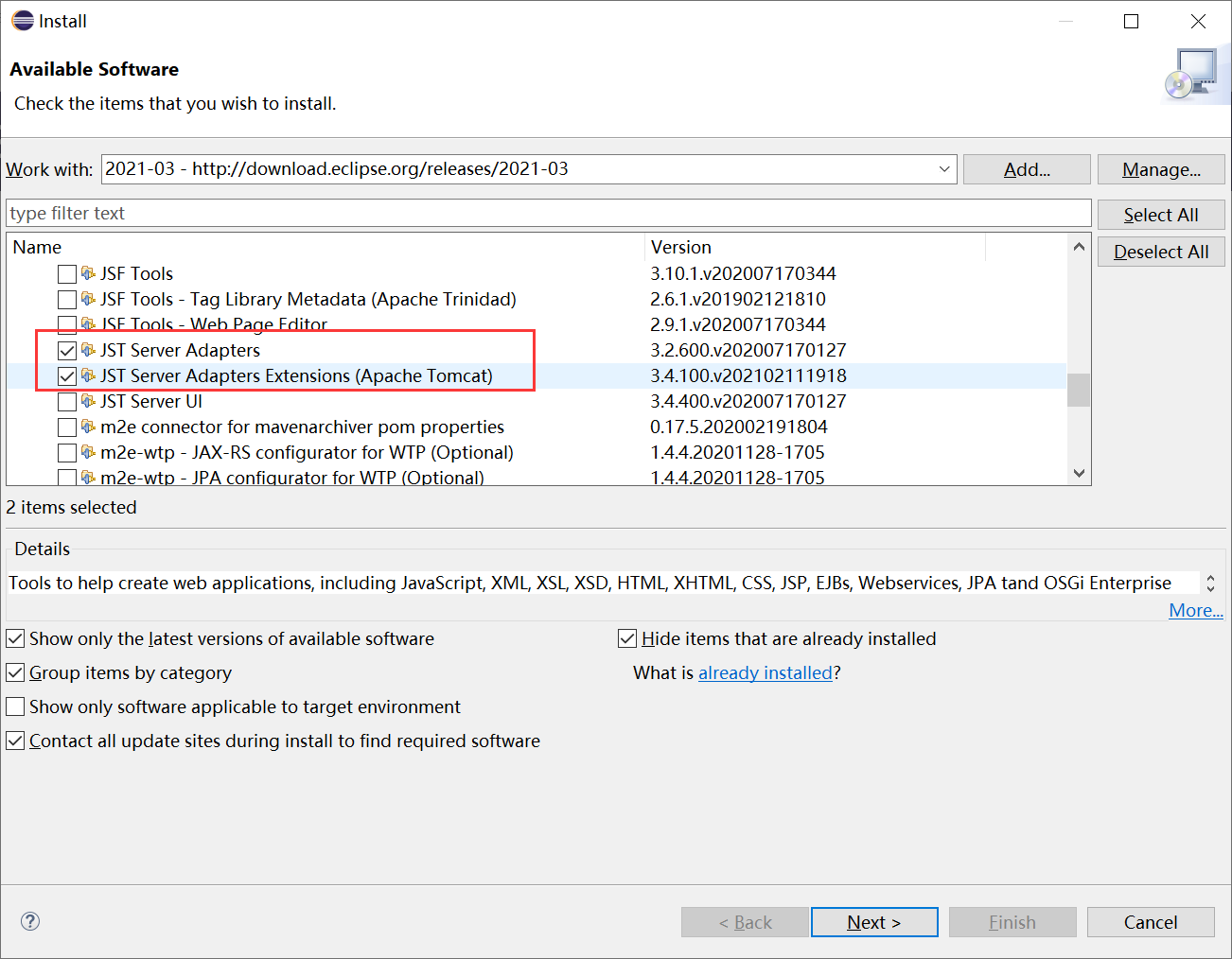Click the list scrollbar down arrow
The height and width of the screenshot is (959, 1232).
[1079, 473]
